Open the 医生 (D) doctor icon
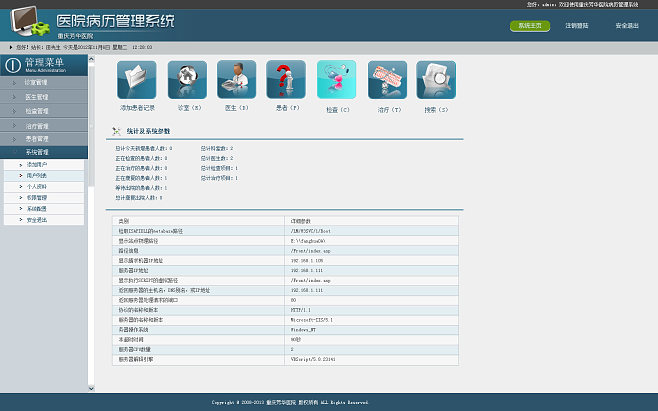The image size is (658, 411). (x=237, y=80)
